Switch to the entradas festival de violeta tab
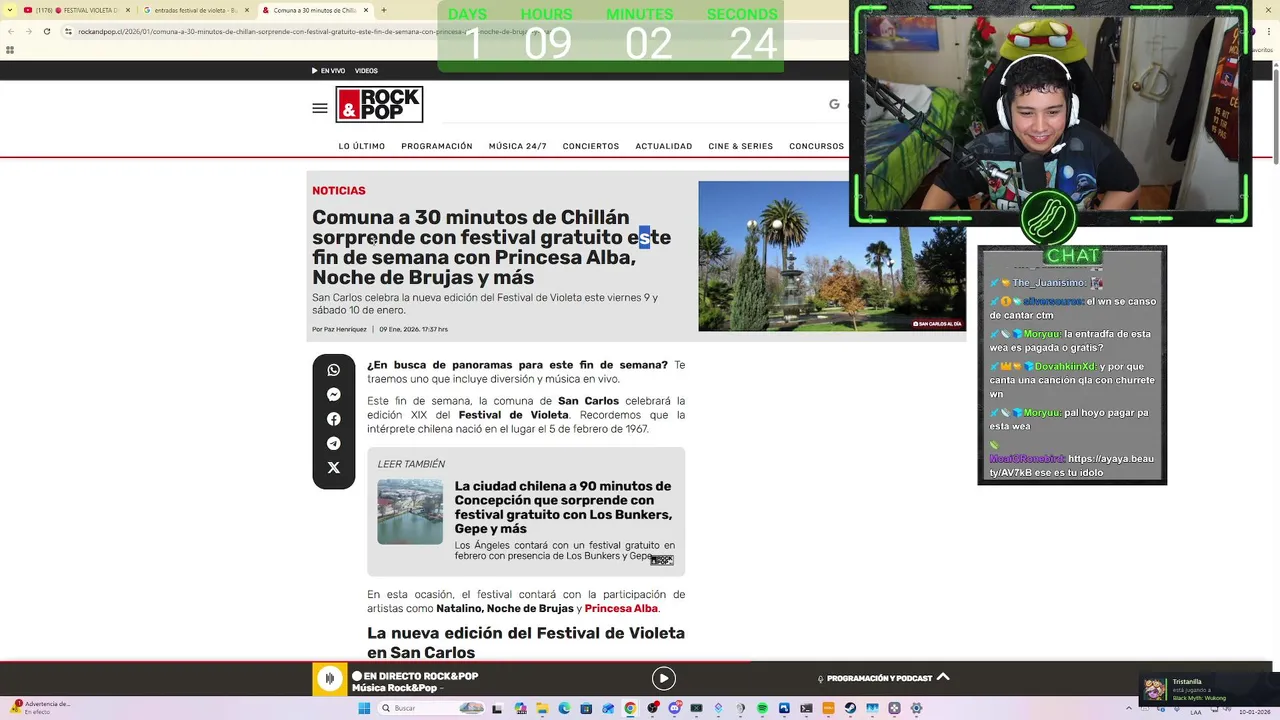This screenshot has height=720, width=1280. click(197, 10)
